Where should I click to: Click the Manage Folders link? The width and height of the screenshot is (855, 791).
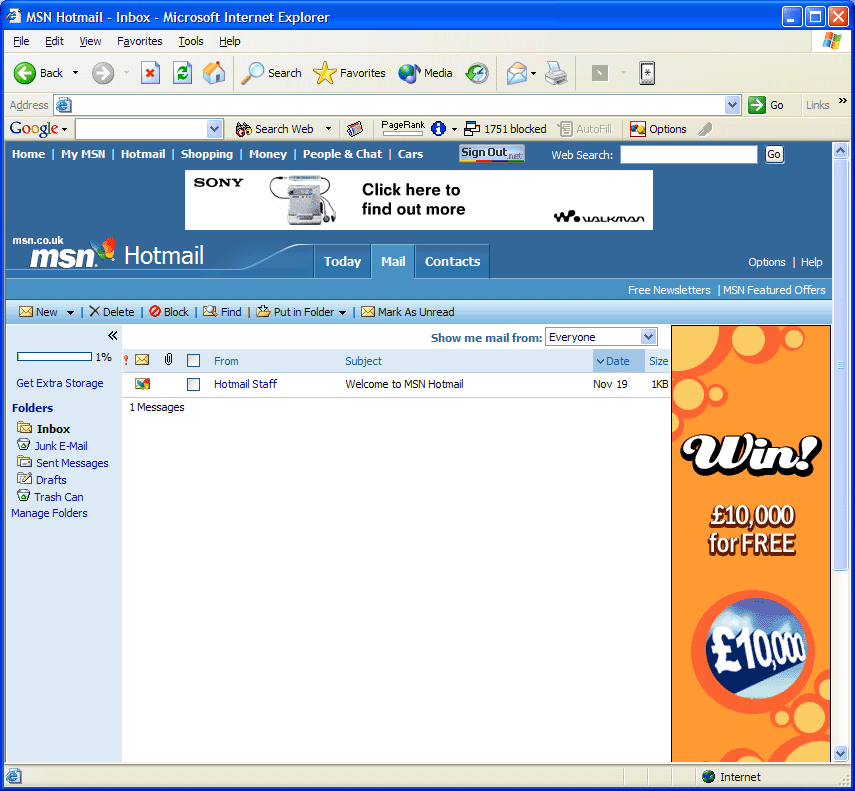coord(49,513)
